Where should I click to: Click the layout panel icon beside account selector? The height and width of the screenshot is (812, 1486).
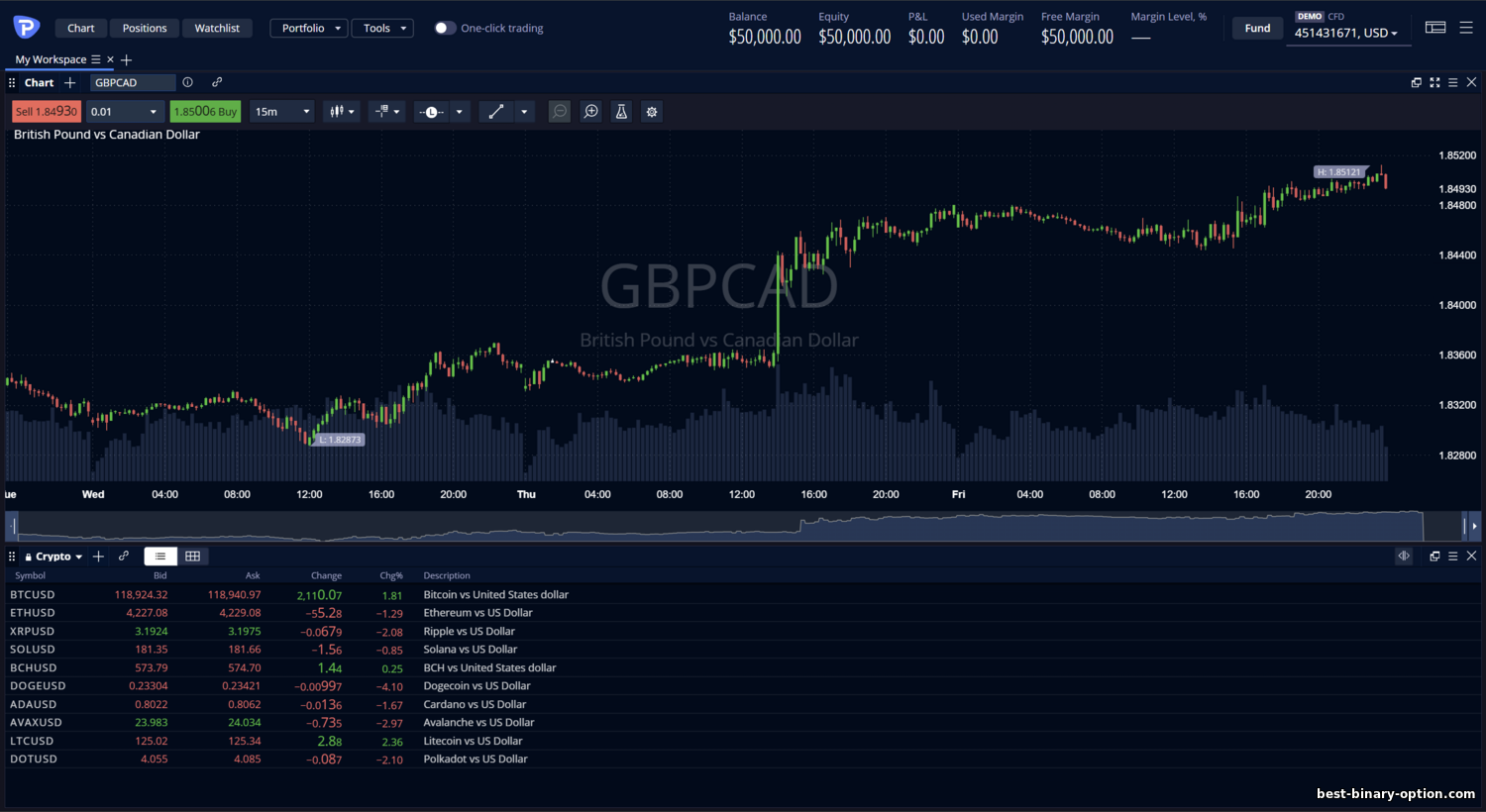pos(1435,28)
